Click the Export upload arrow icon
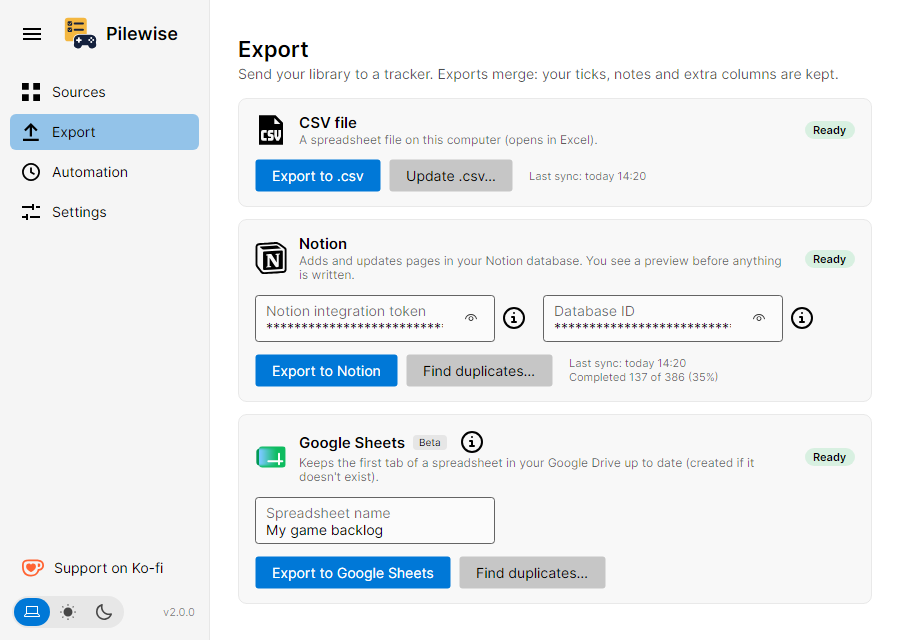The image size is (900, 640). click(x=30, y=132)
